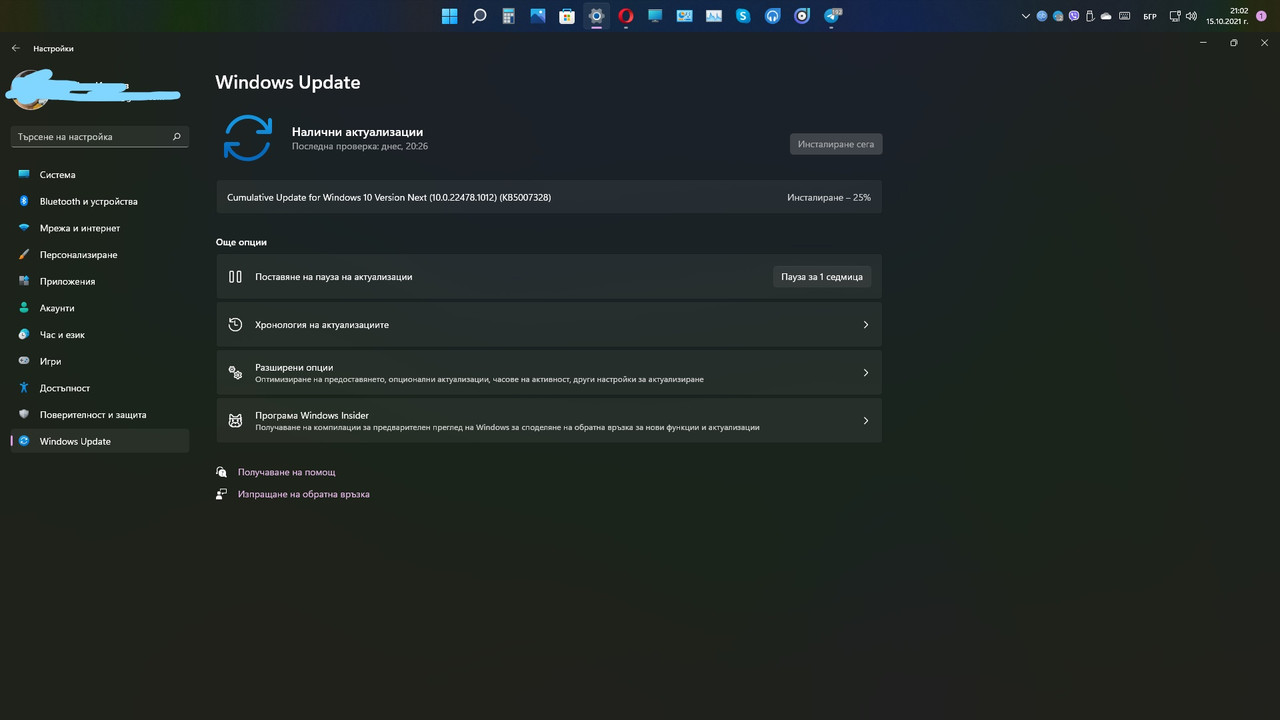Screen dimensions: 1280x720
Task: Switch input language via БГР indicator
Action: tap(1150, 16)
